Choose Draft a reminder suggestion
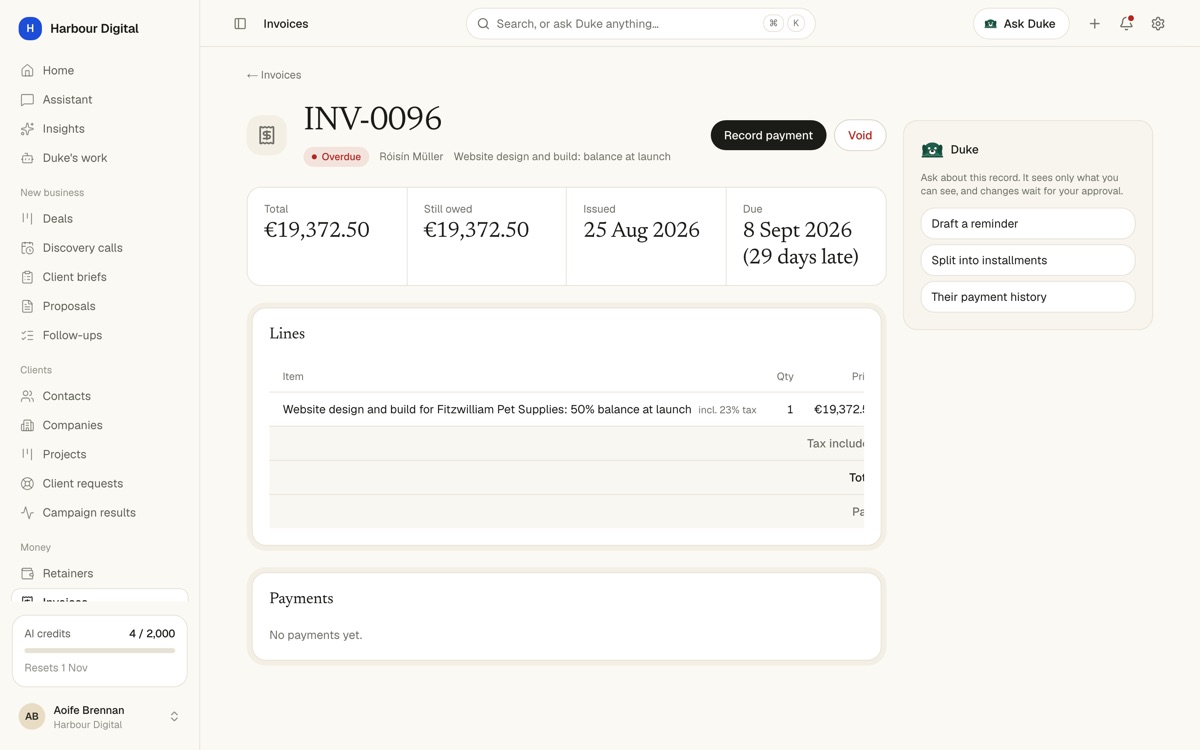 [1028, 224]
